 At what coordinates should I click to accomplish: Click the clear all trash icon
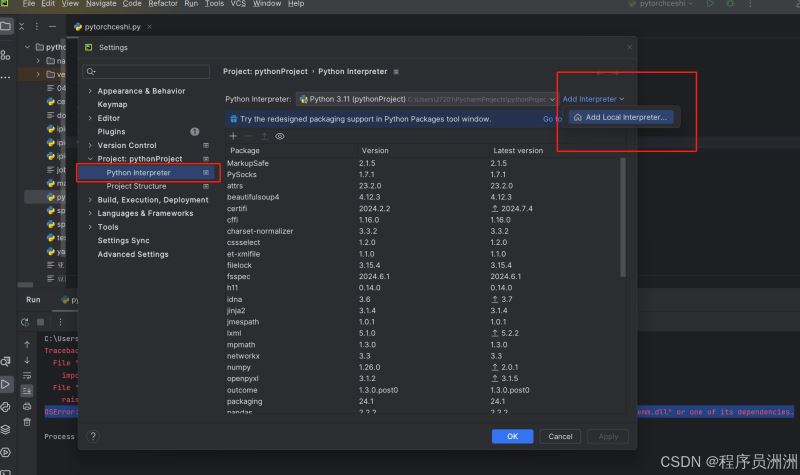pos(27,422)
